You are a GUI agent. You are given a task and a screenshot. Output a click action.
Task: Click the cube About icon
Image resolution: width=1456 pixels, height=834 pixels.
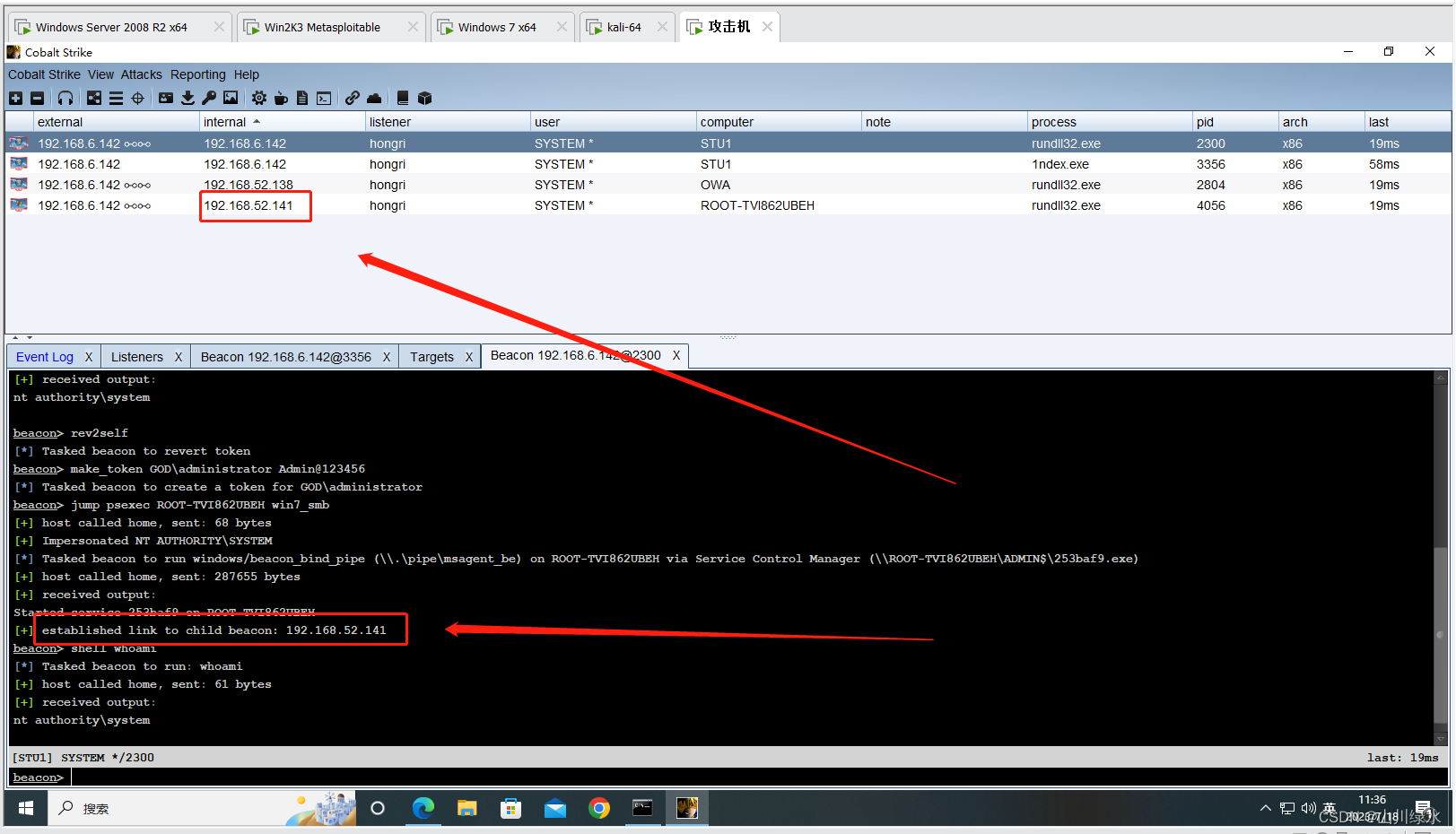tap(424, 98)
